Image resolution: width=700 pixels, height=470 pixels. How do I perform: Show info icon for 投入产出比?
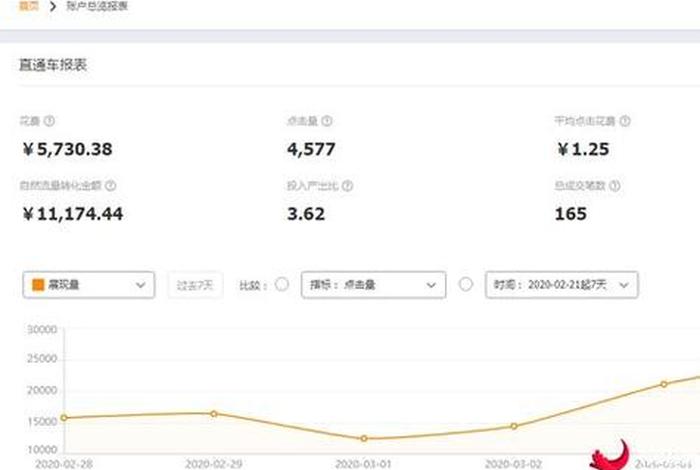[x=346, y=186]
